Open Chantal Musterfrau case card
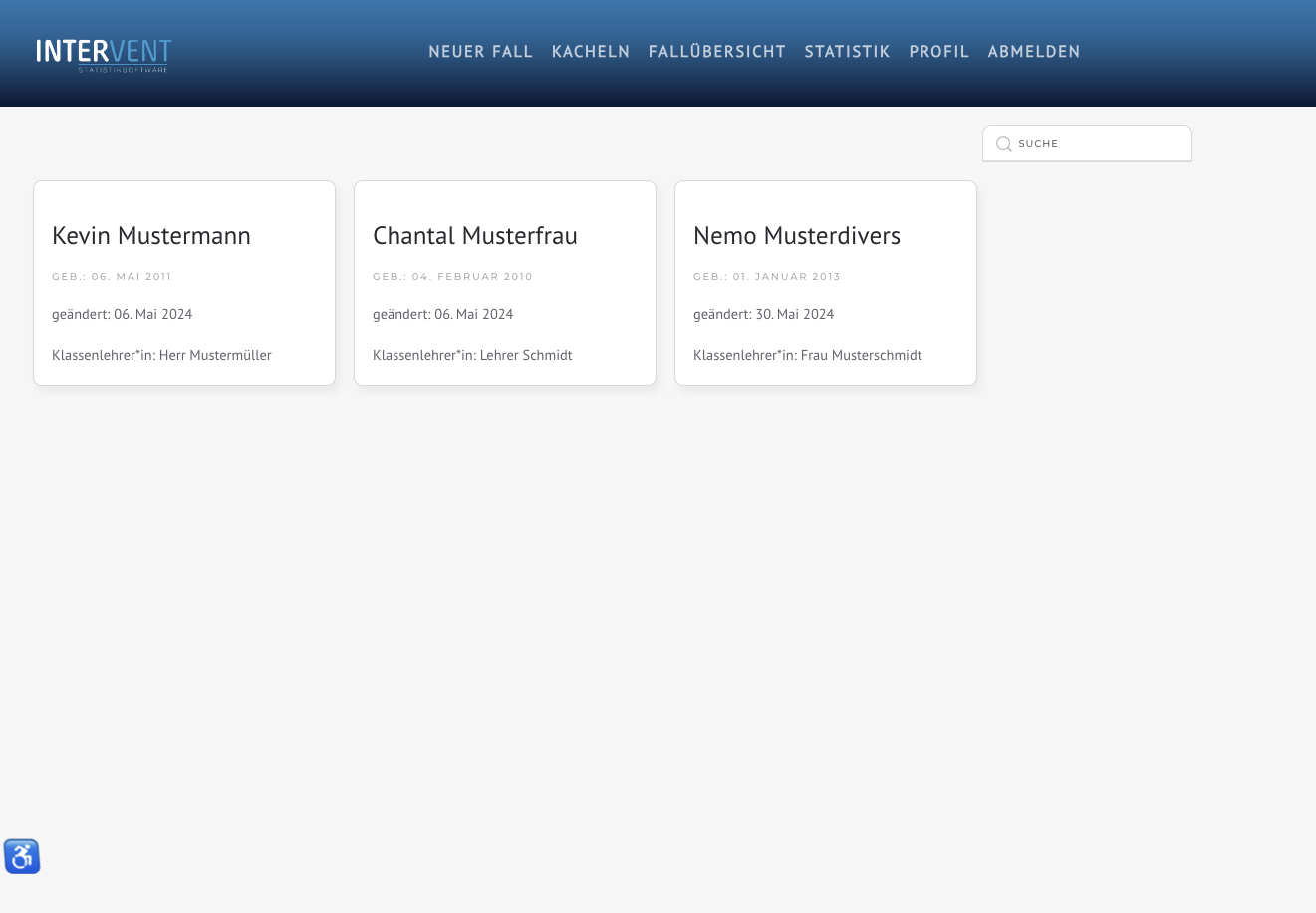 pos(505,283)
